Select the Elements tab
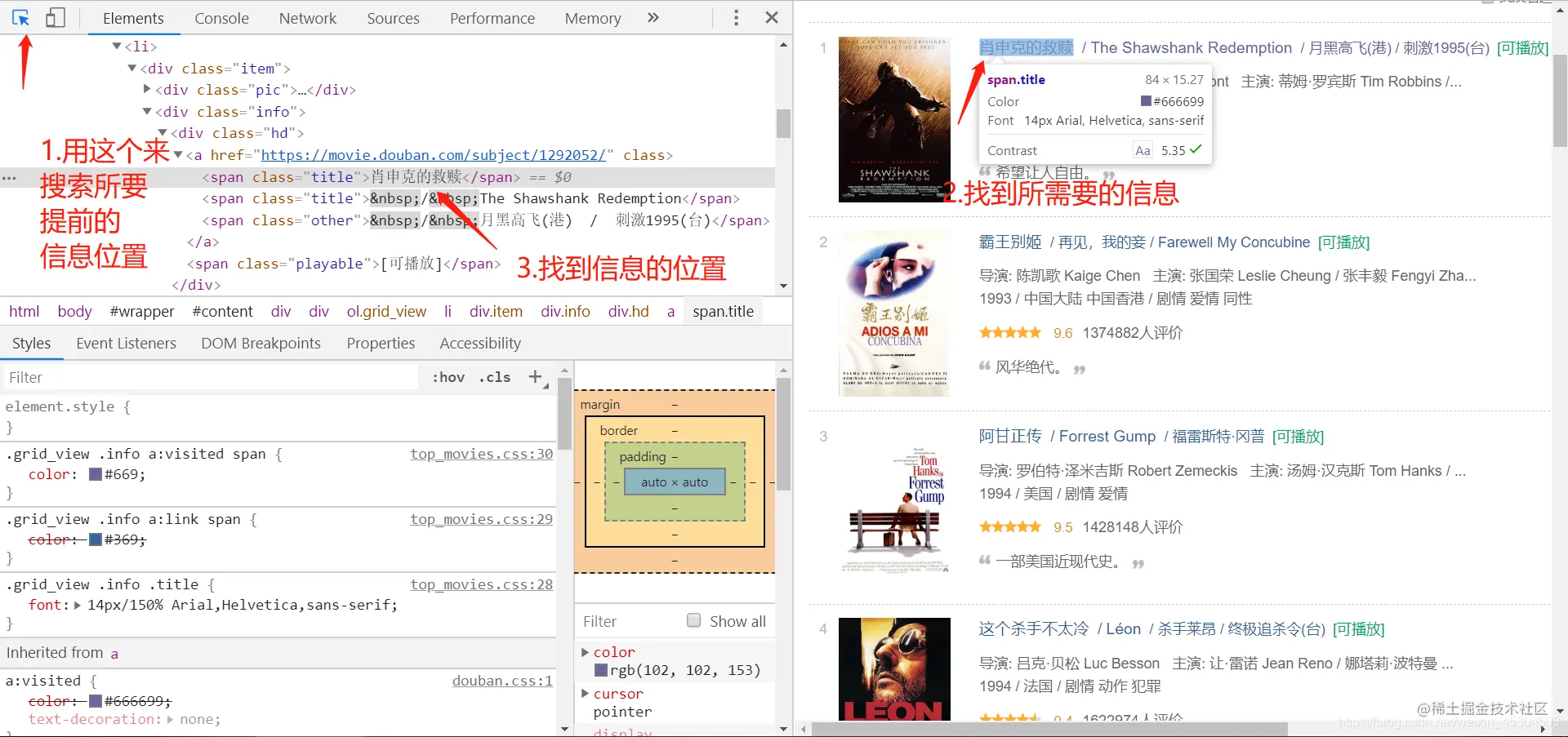 click(133, 18)
